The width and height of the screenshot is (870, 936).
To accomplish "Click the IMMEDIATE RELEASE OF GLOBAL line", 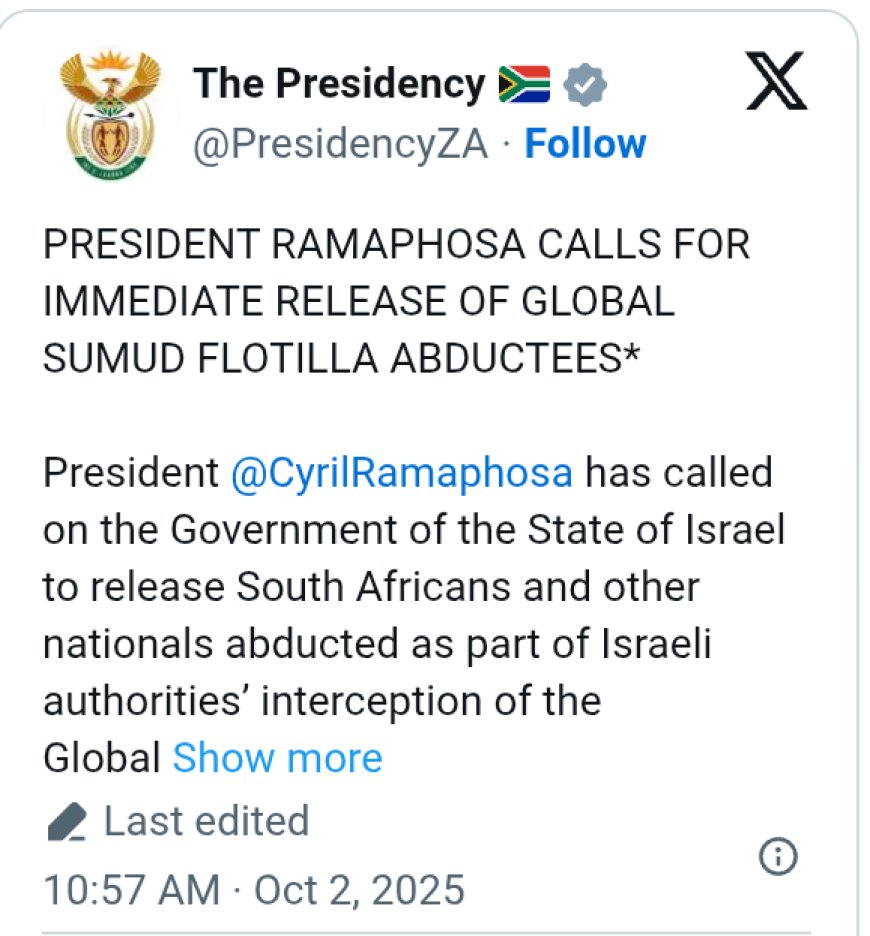I will click(358, 301).
